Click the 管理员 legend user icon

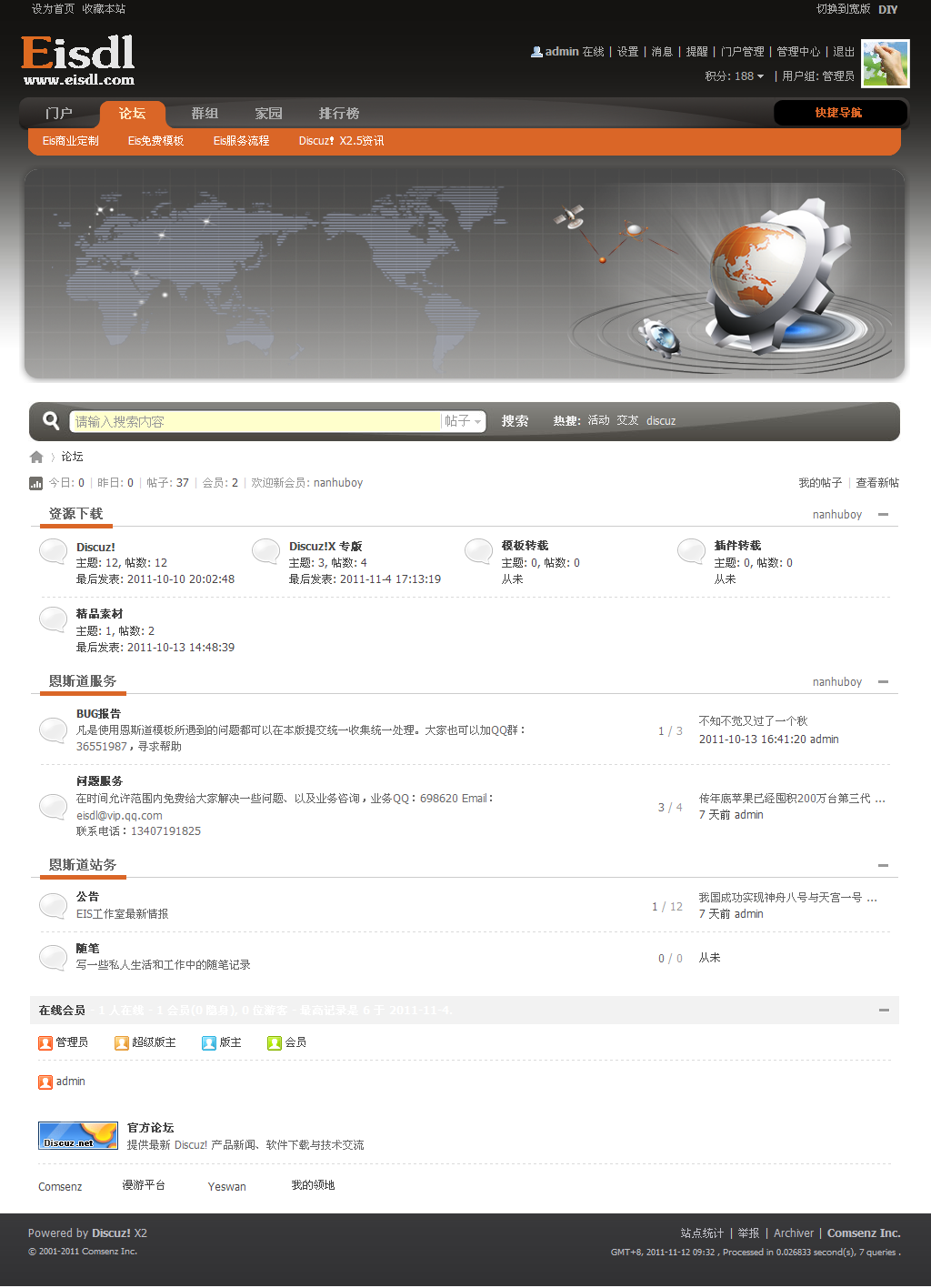[45, 1043]
